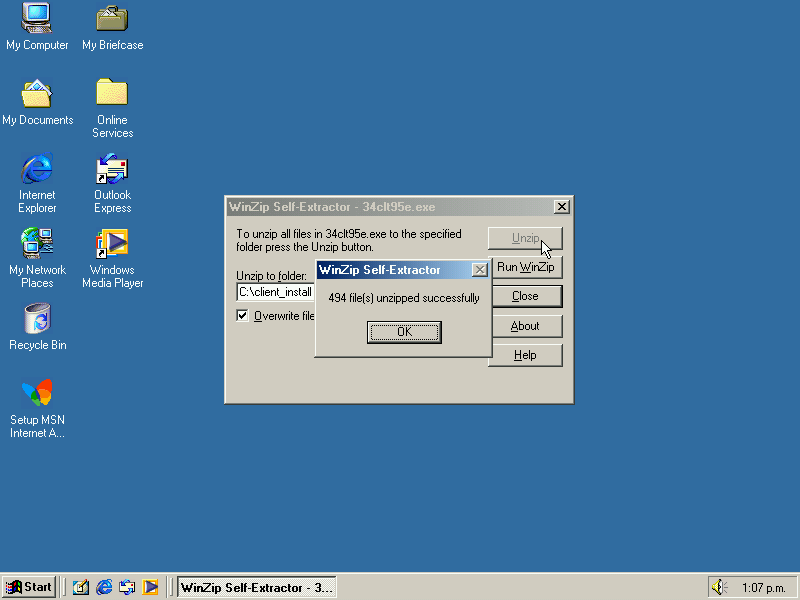Close the small WinZip Self-Extractor message box
Viewport: 800px width, 600px height.
coord(480,270)
